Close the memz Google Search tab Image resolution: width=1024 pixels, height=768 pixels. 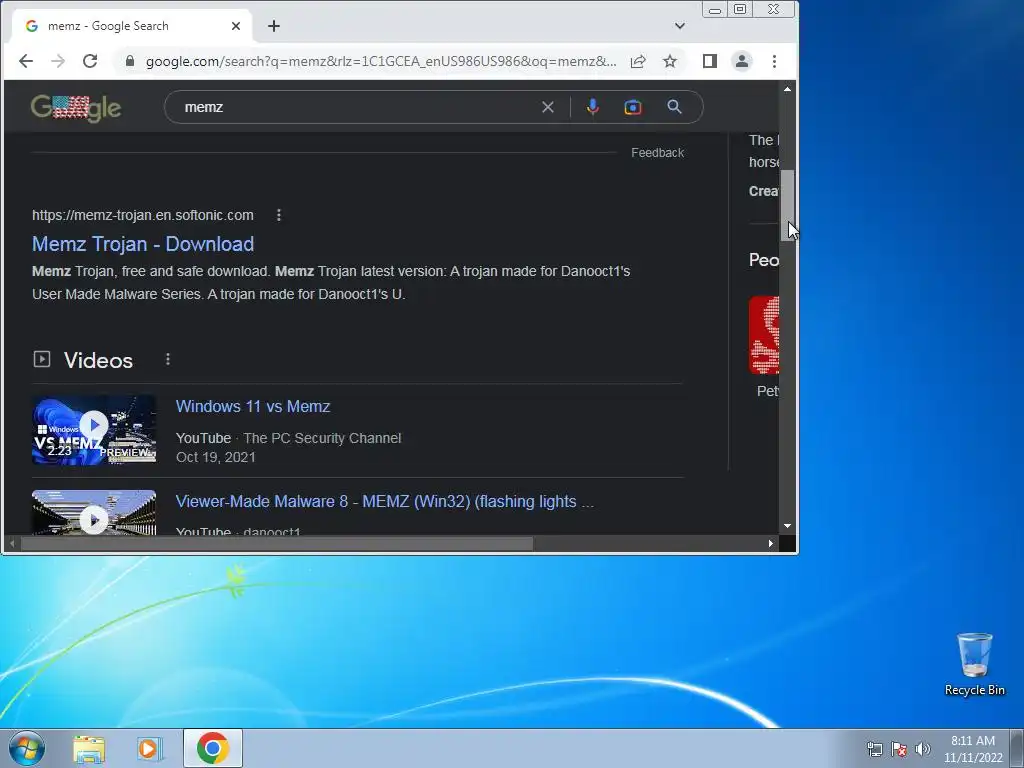[x=236, y=26]
